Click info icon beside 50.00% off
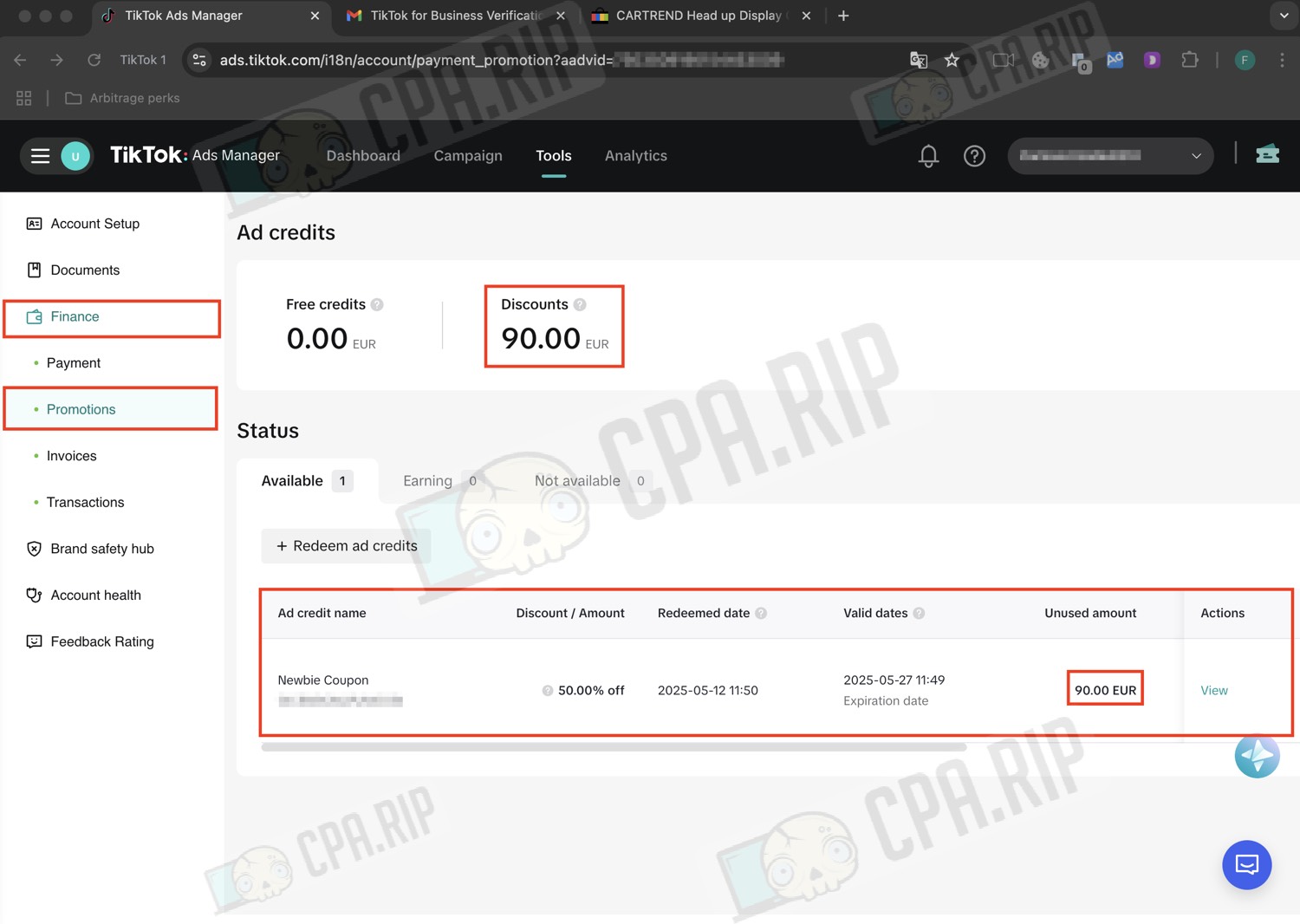The image size is (1300, 924). pyautogui.click(x=548, y=691)
